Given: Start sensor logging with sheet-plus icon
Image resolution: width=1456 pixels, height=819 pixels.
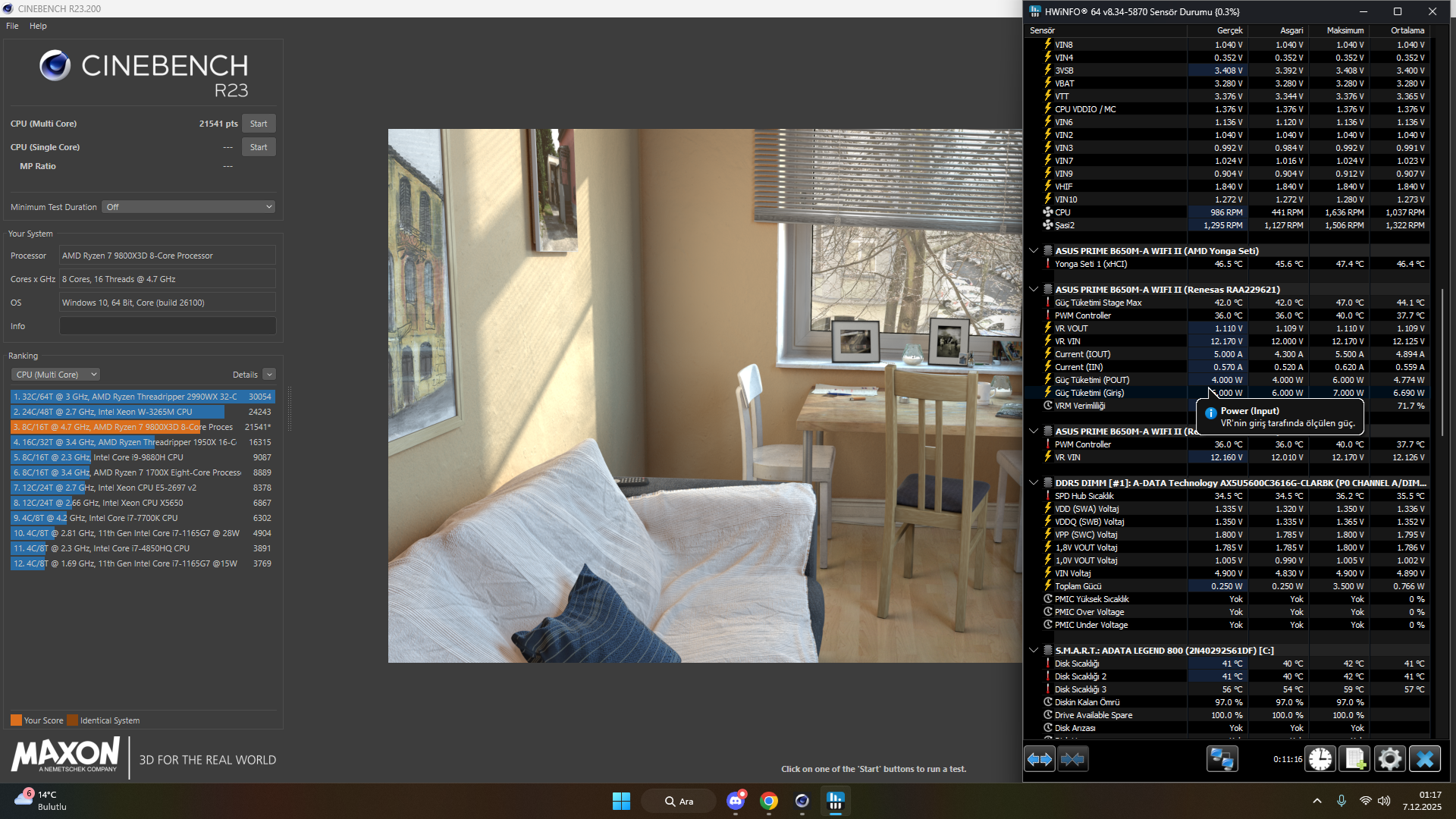Looking at the screenshot, I should click(1355, 759).
